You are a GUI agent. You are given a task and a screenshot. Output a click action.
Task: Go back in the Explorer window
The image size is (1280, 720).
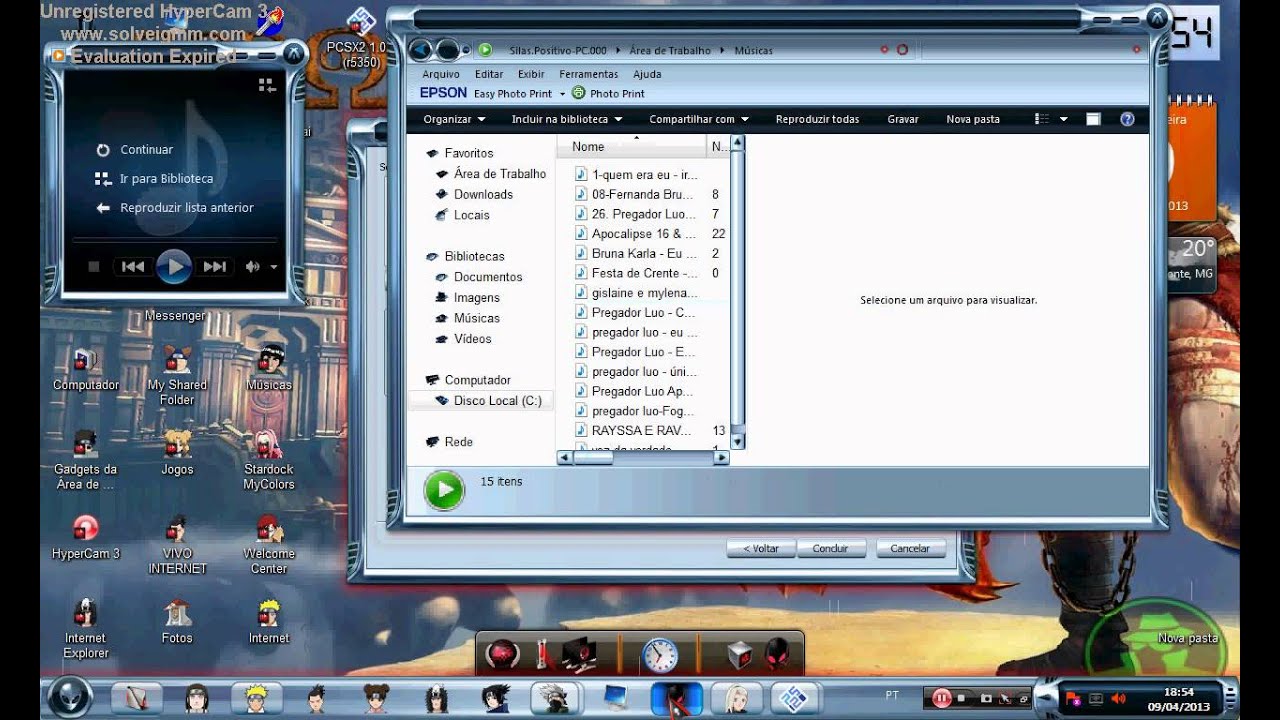pos(421,50)
